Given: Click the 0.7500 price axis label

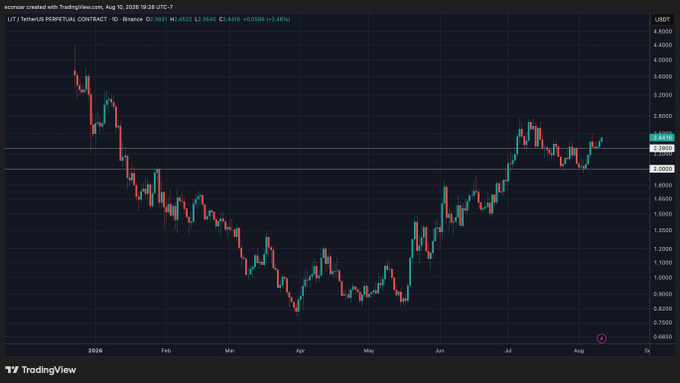Looking at the screenshot, I should (662, 323).
